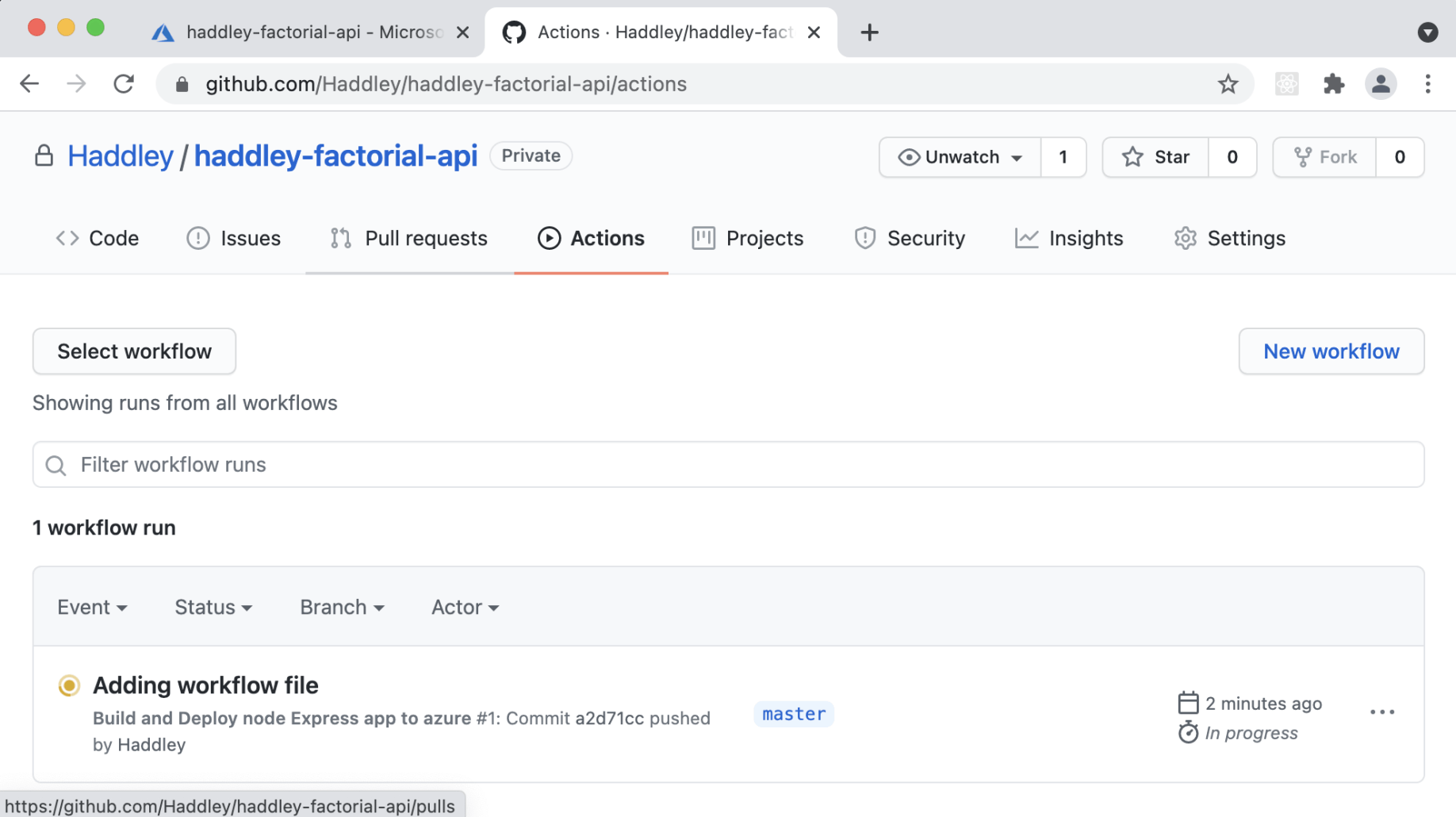The height and width of the screenshot is (817, 1456).
Task: Focus the Filter workflow runs search field
Action: pyautogui.click(x=728, y=465)
